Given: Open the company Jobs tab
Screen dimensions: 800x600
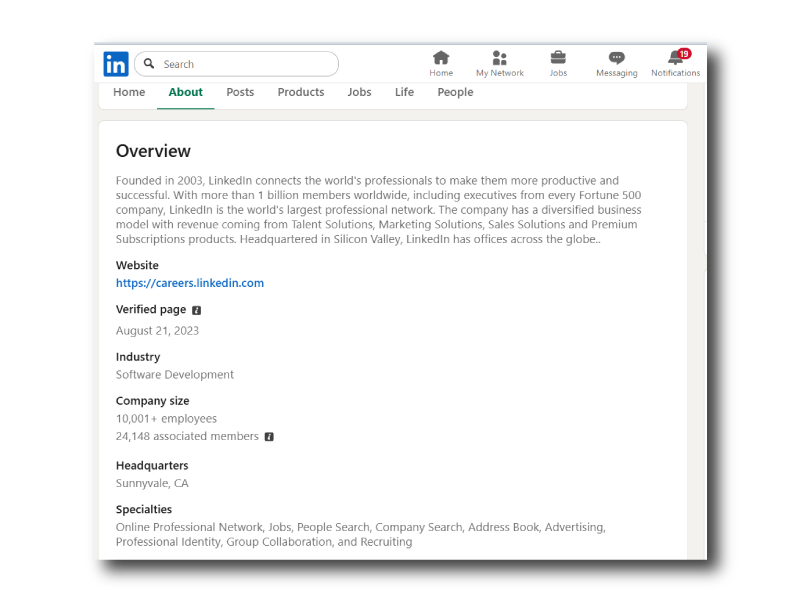Looking at the screenshot, I should (360, 92).
